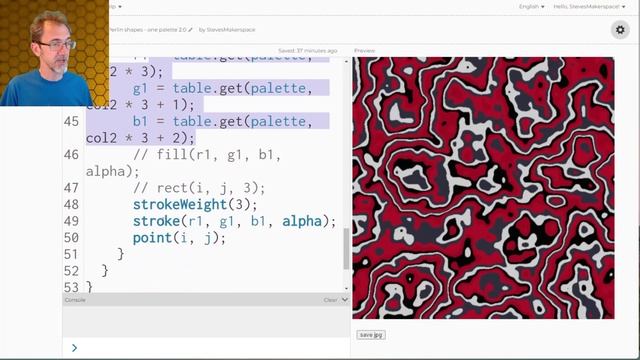The width and height of the screenshot is (640, 360).
Task: Click the scroll up arrow of the editor
Action: 347,61
